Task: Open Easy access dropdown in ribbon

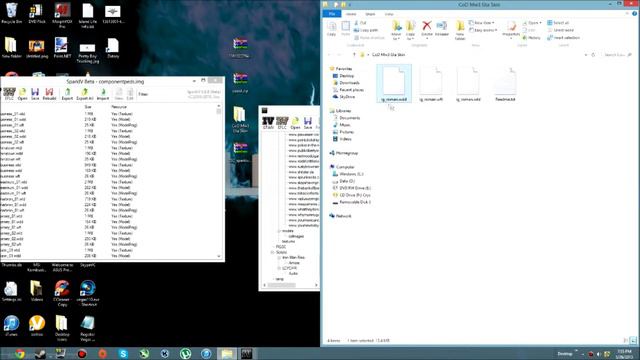Action: click(483, 30)
